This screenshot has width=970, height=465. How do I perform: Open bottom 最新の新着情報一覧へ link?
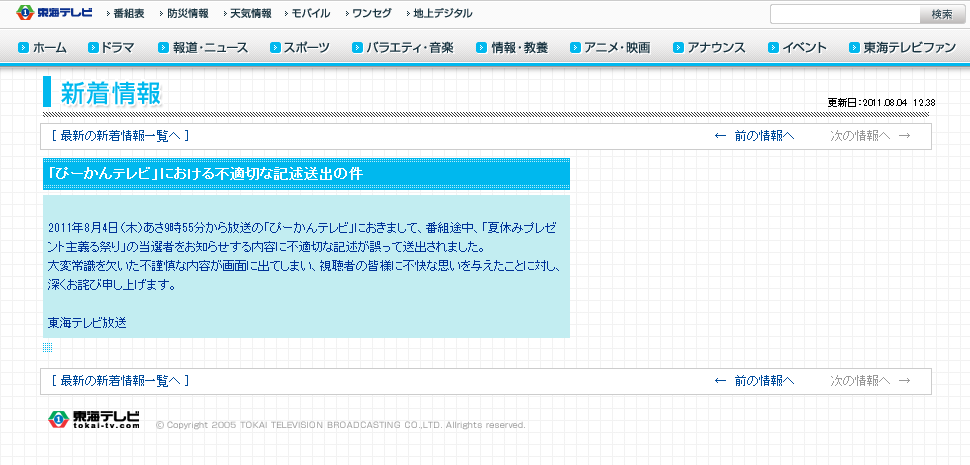point(121,380)
